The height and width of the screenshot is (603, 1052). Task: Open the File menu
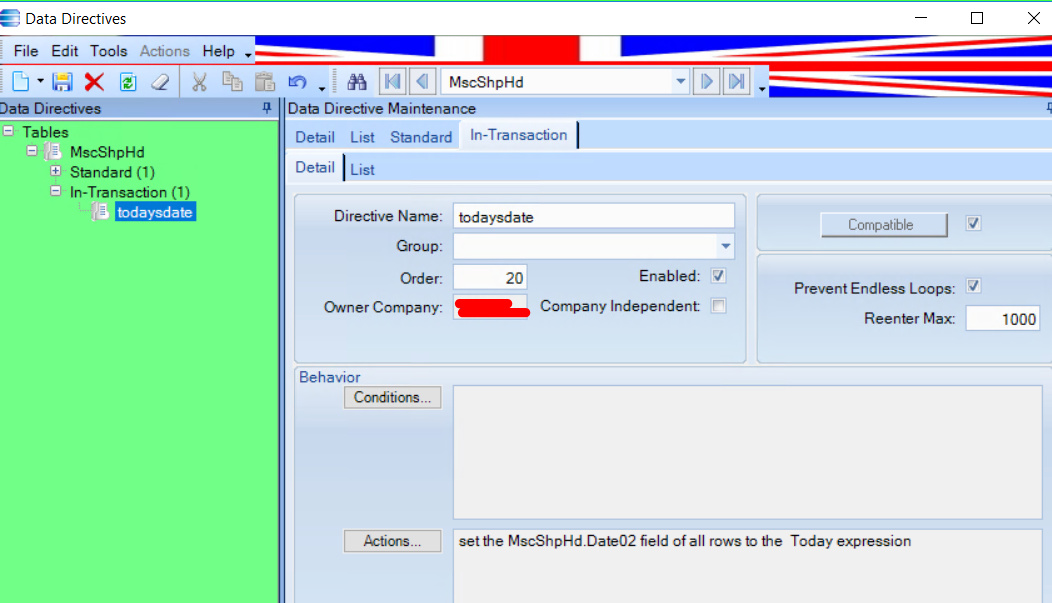click(25, 51)
